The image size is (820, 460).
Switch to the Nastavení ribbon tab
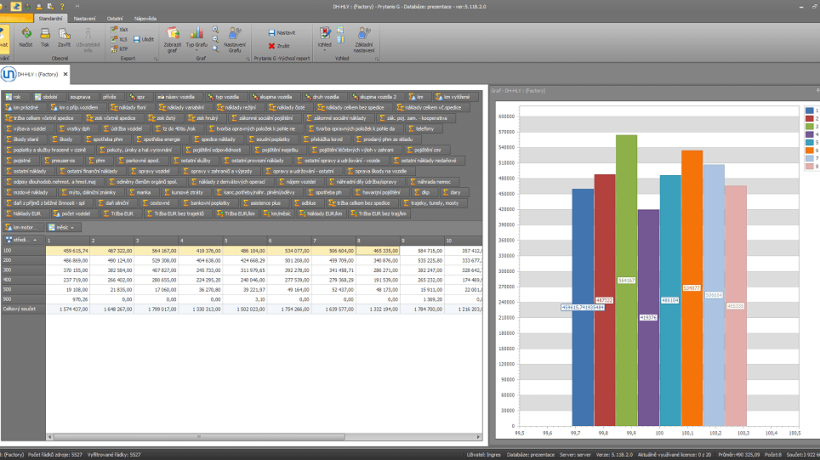pos(85,18)
